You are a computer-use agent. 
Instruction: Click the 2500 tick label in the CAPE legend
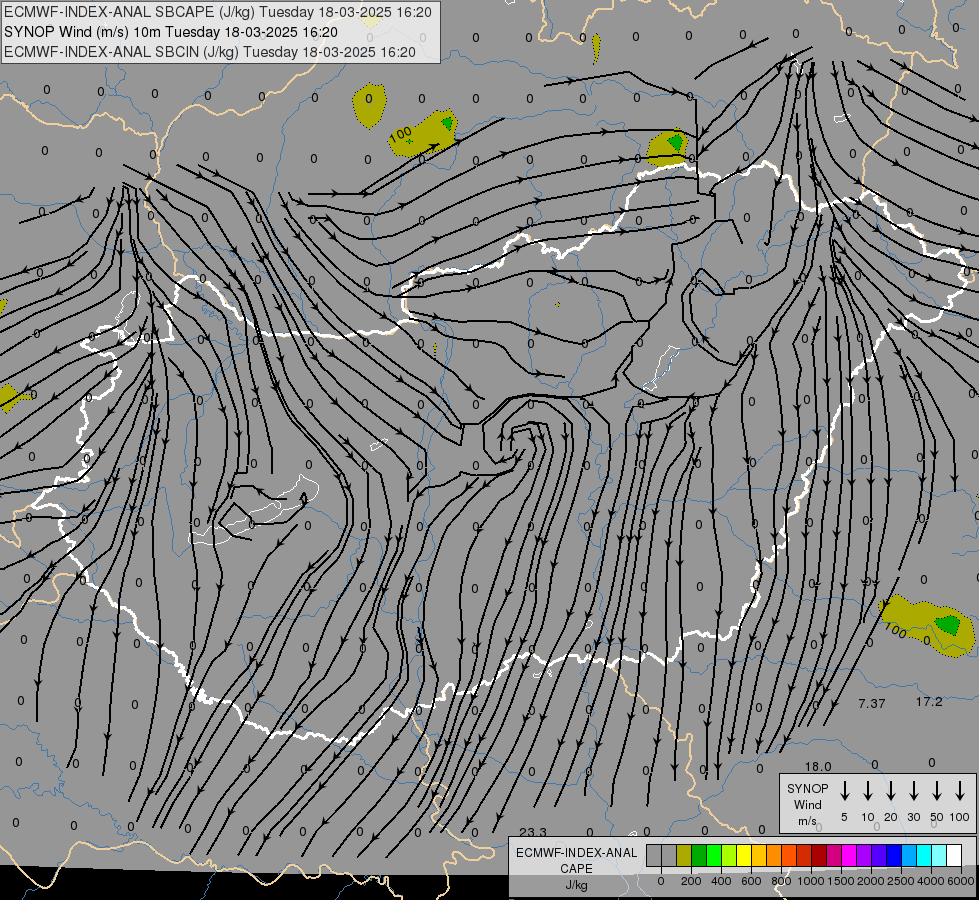tap(901, 881)
